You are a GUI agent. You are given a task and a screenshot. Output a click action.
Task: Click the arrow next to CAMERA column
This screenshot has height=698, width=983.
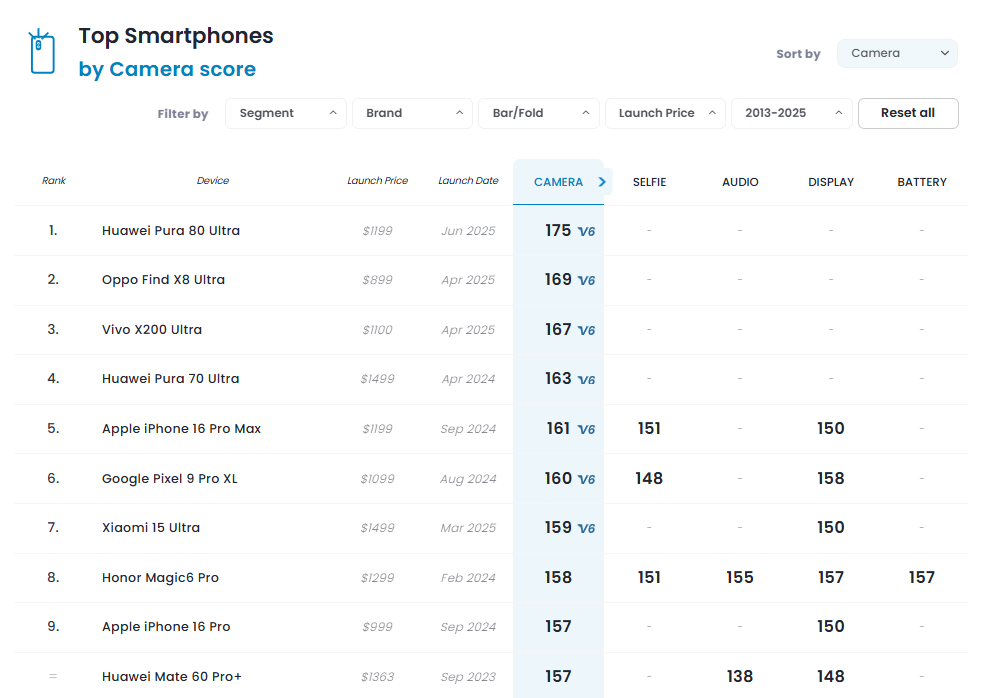click(602, 182)
